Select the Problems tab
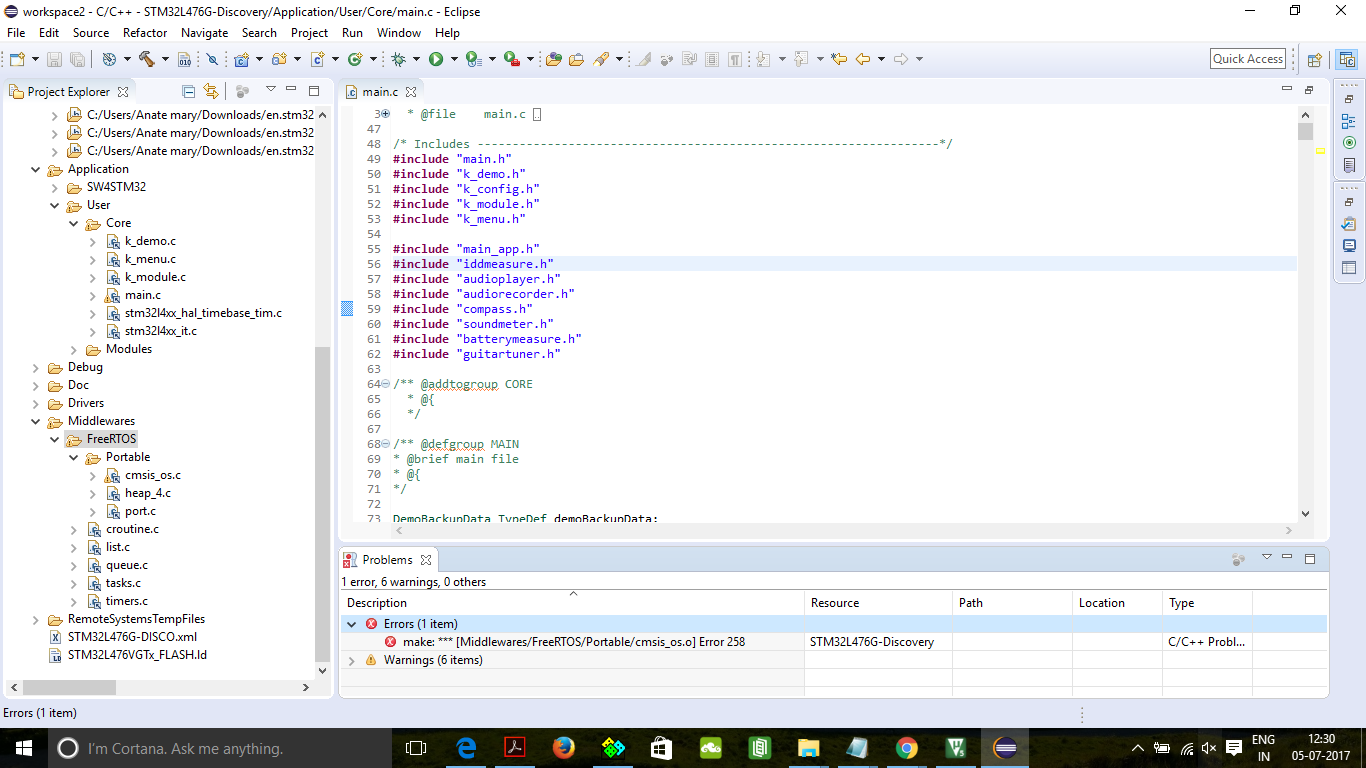This screenshot has width=1366, height=768. [386, 560]
